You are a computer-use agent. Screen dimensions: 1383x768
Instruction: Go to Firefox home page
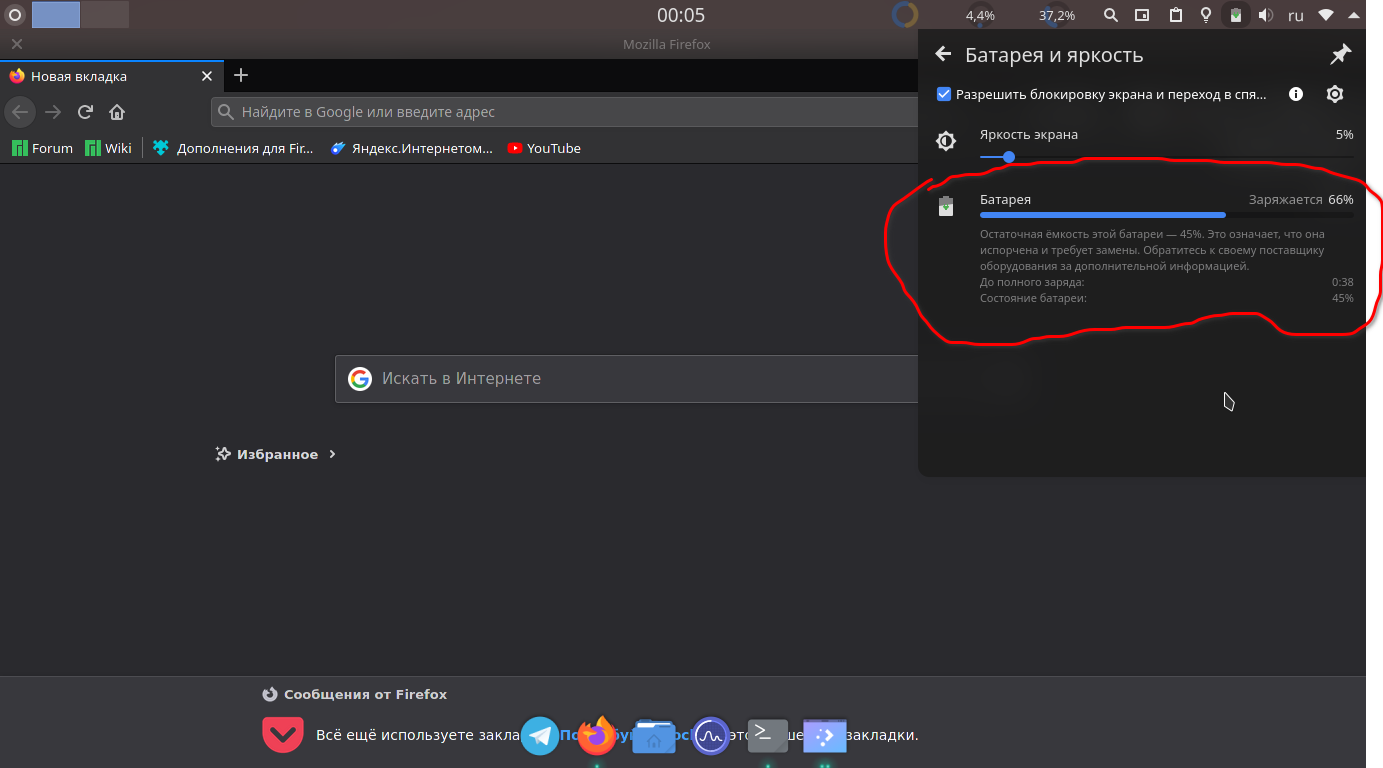click(x=117, y=112)
